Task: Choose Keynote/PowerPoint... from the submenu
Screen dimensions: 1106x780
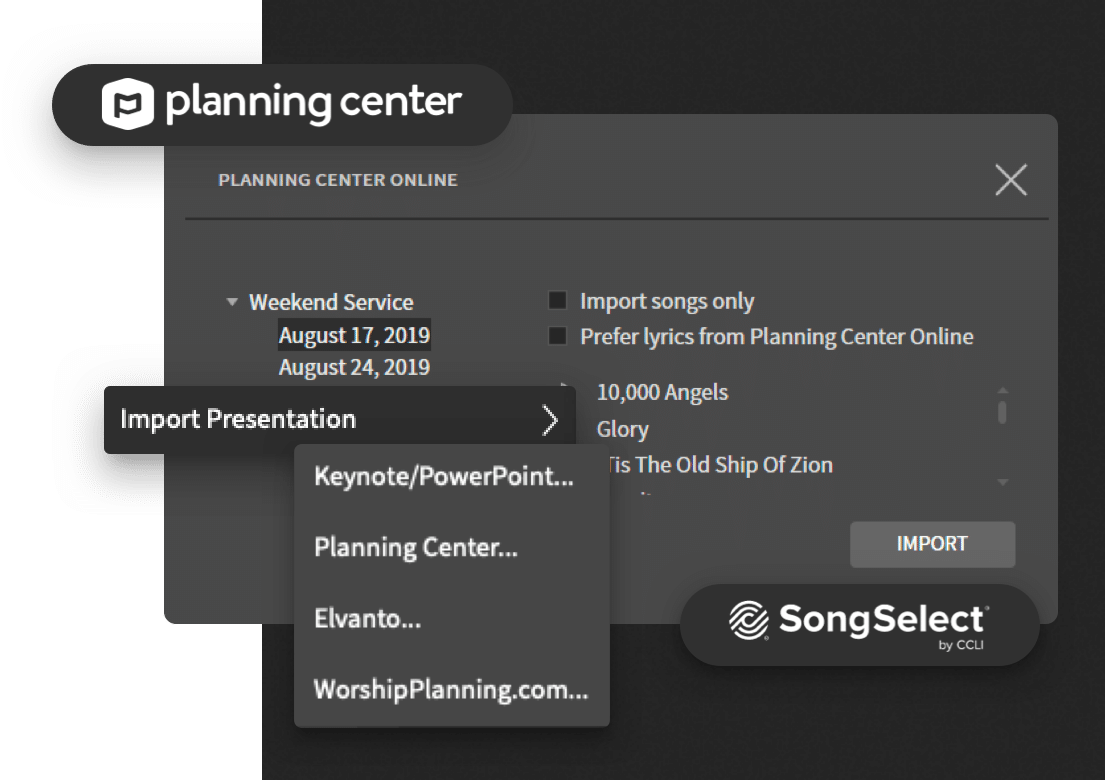Action: tap(444, 476)
